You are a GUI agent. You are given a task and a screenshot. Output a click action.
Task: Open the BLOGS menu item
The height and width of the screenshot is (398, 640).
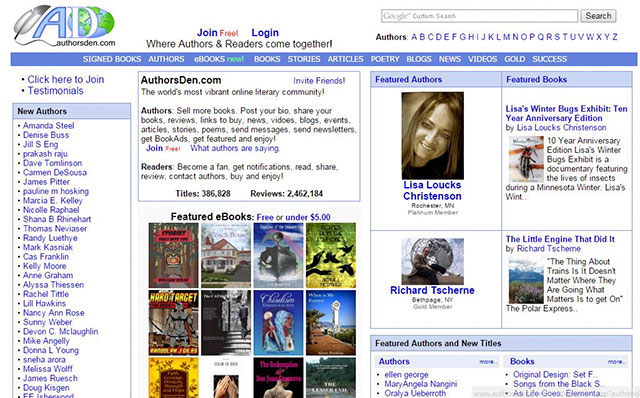(419, 59)
